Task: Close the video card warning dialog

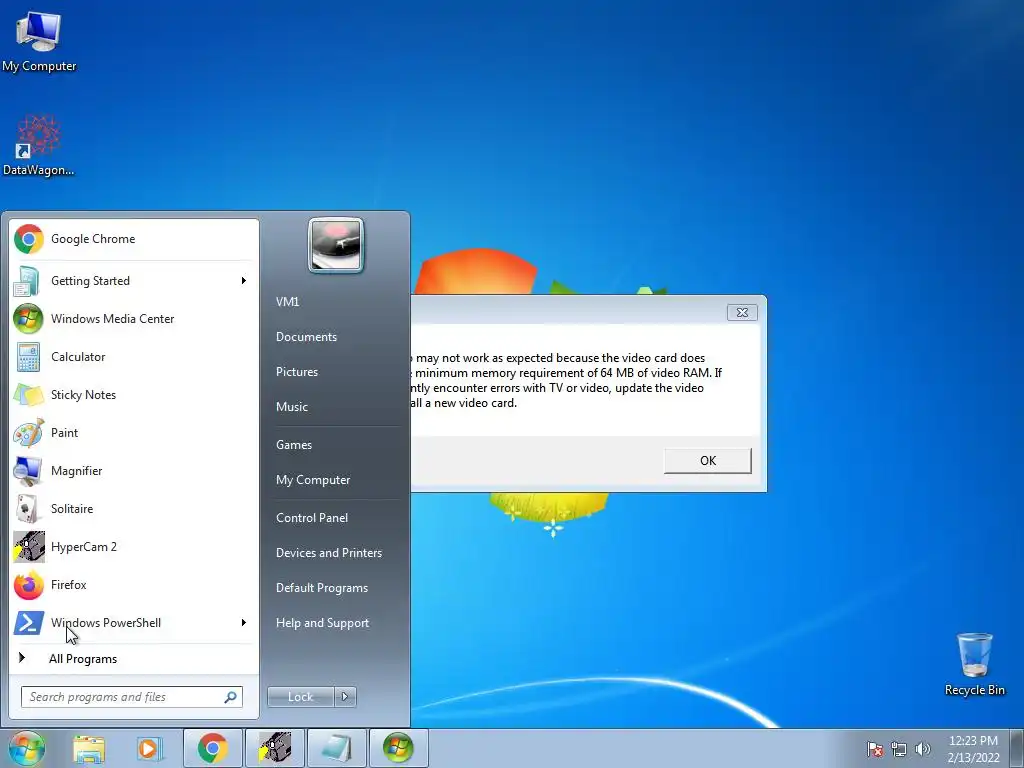Action: (743, 312)
